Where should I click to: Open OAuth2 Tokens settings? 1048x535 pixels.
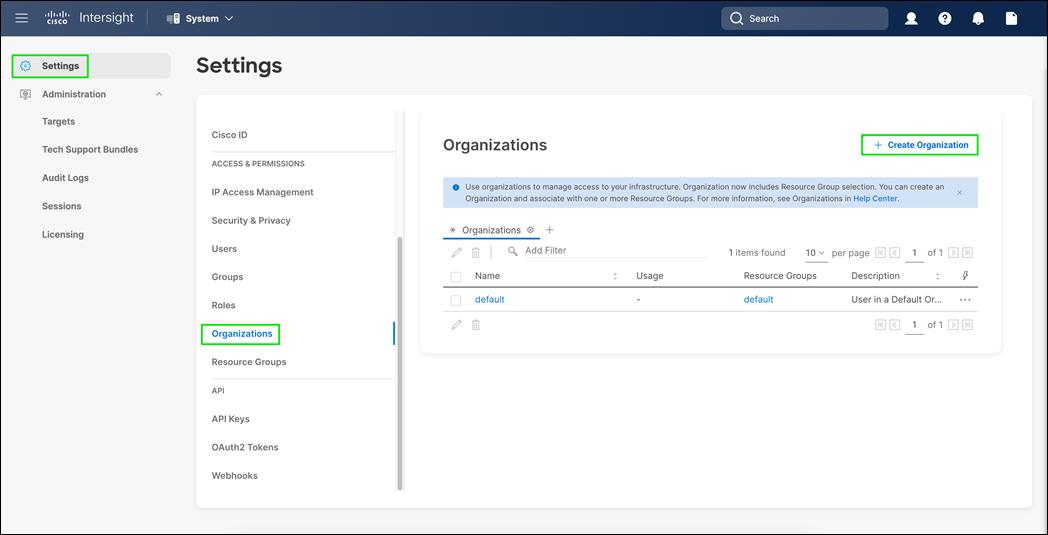click(x=245, y=447)
